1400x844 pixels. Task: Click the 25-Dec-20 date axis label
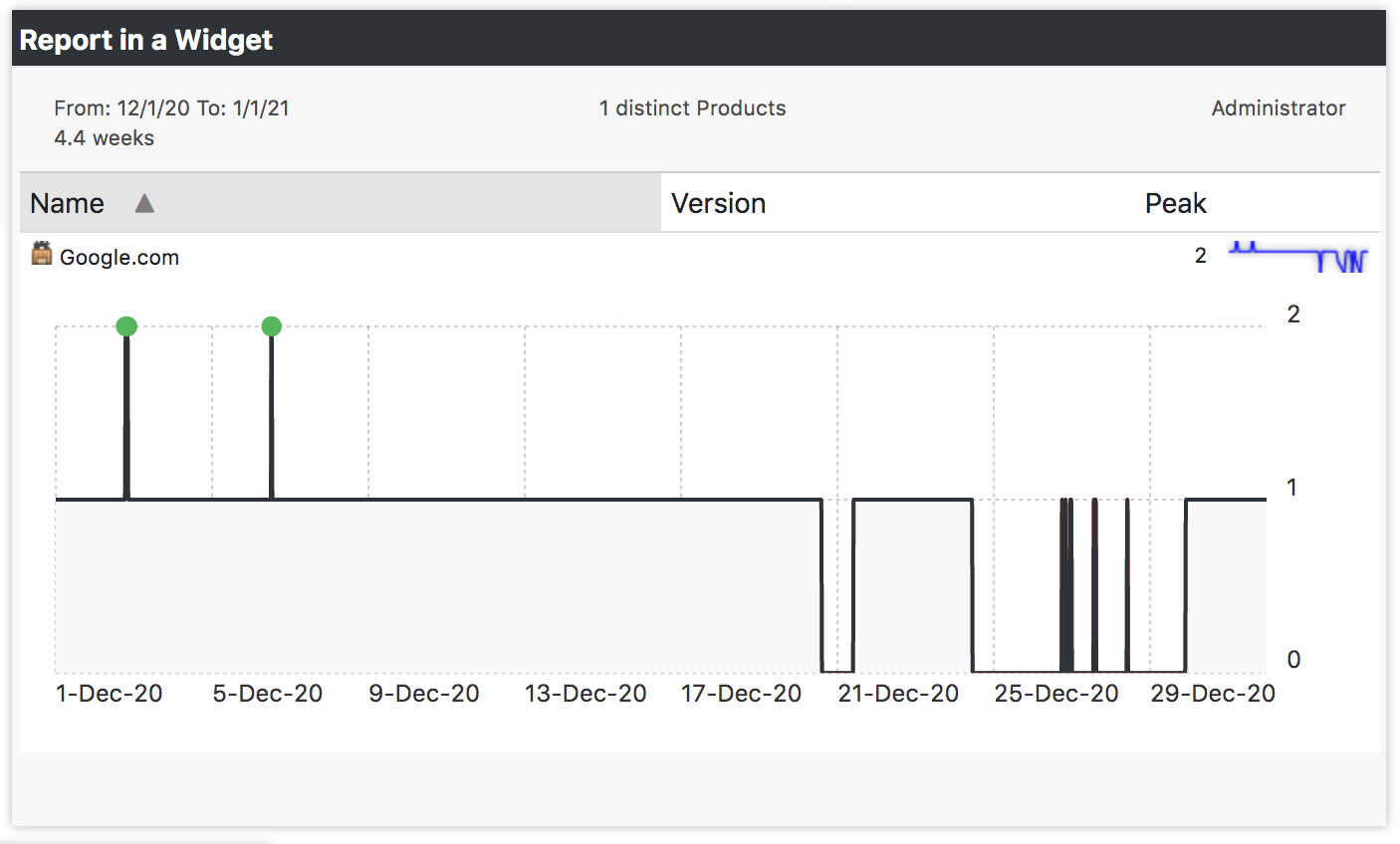[1056, 694]
